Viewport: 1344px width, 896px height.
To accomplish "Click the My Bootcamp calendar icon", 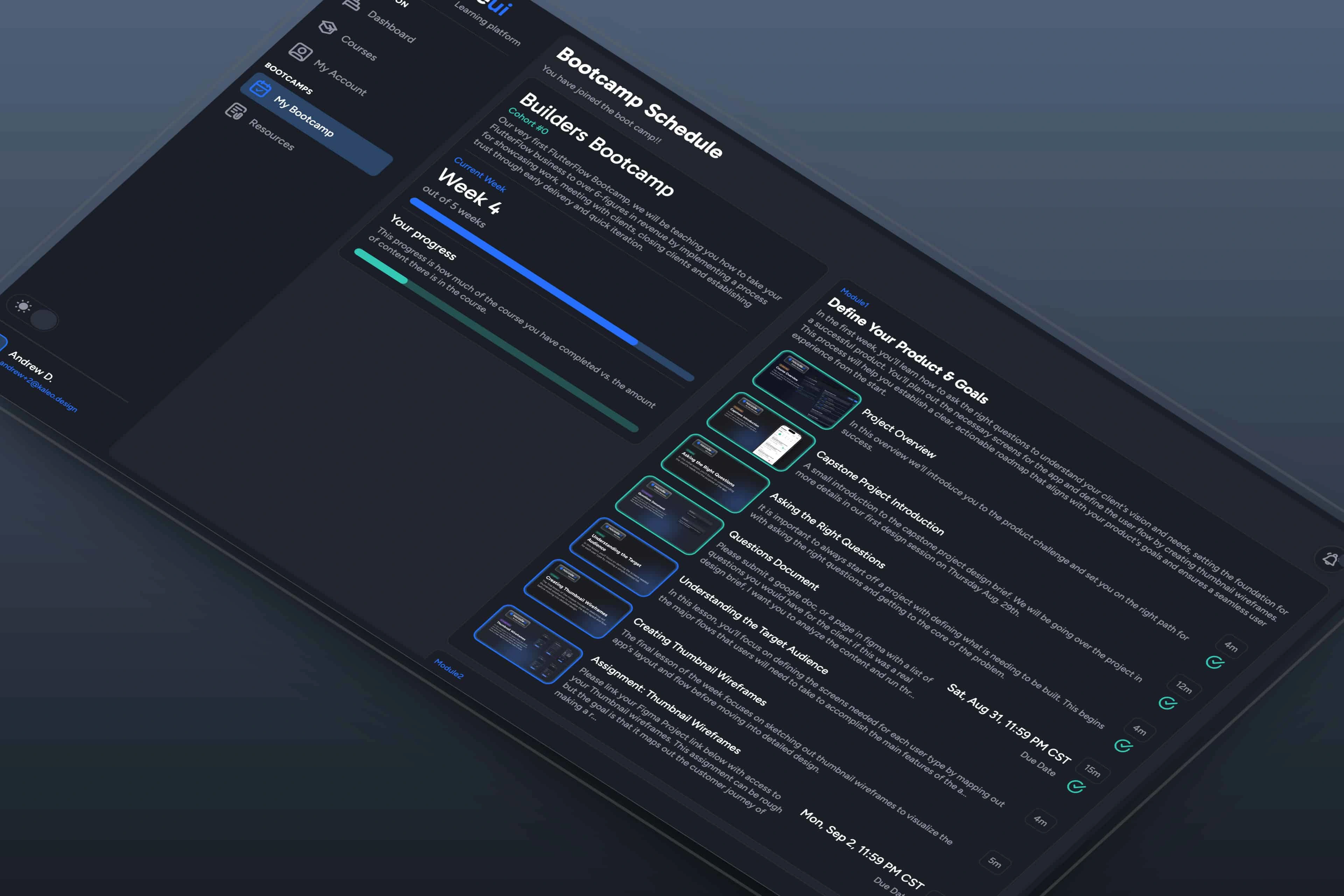I will point(260,89).
